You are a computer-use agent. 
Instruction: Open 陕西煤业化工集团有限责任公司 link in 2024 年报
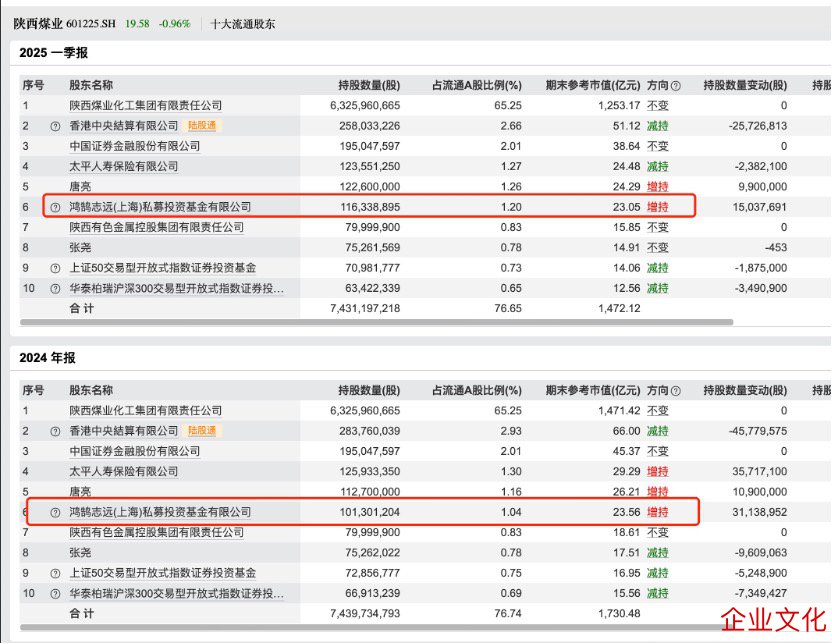tap(145, 411)
